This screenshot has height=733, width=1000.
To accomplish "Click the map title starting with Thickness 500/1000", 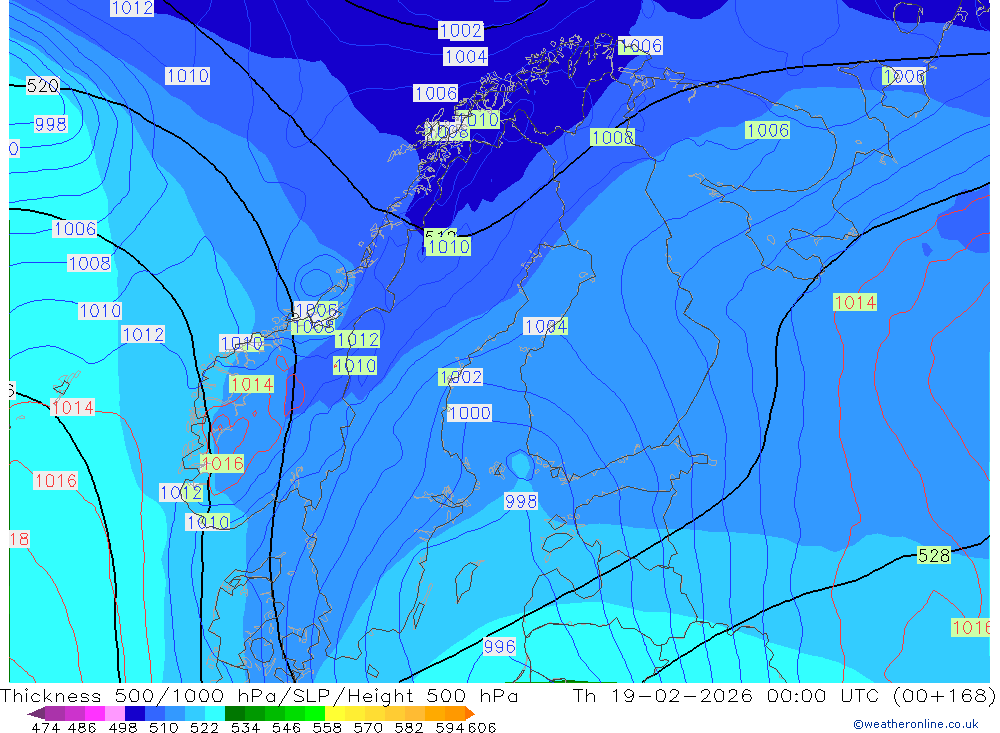I will [x=259, y=696].
